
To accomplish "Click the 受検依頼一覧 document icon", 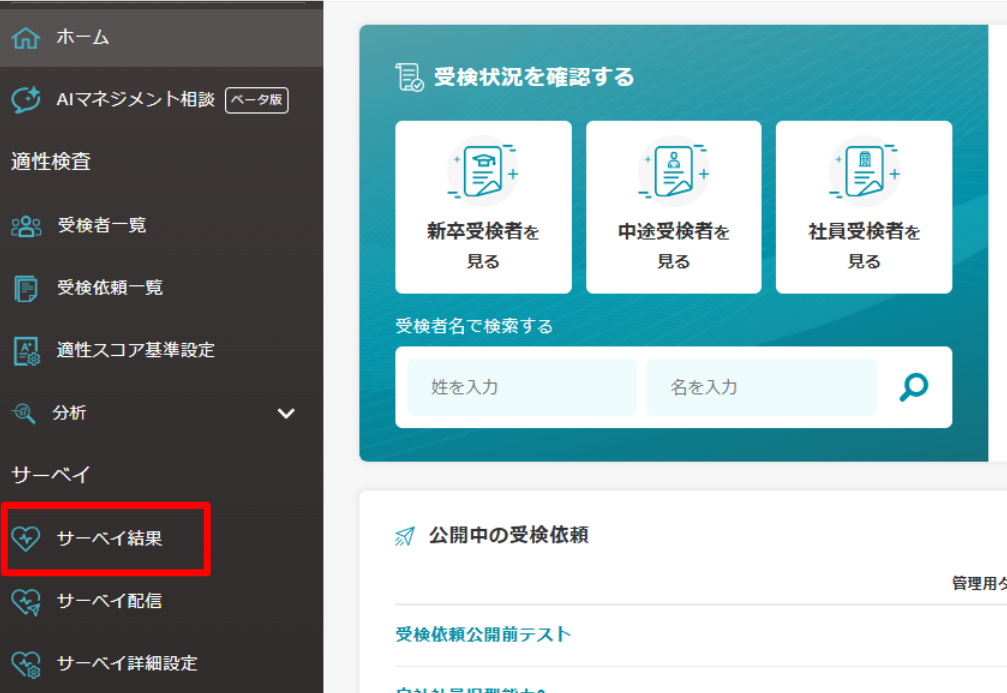I will 26,288.
